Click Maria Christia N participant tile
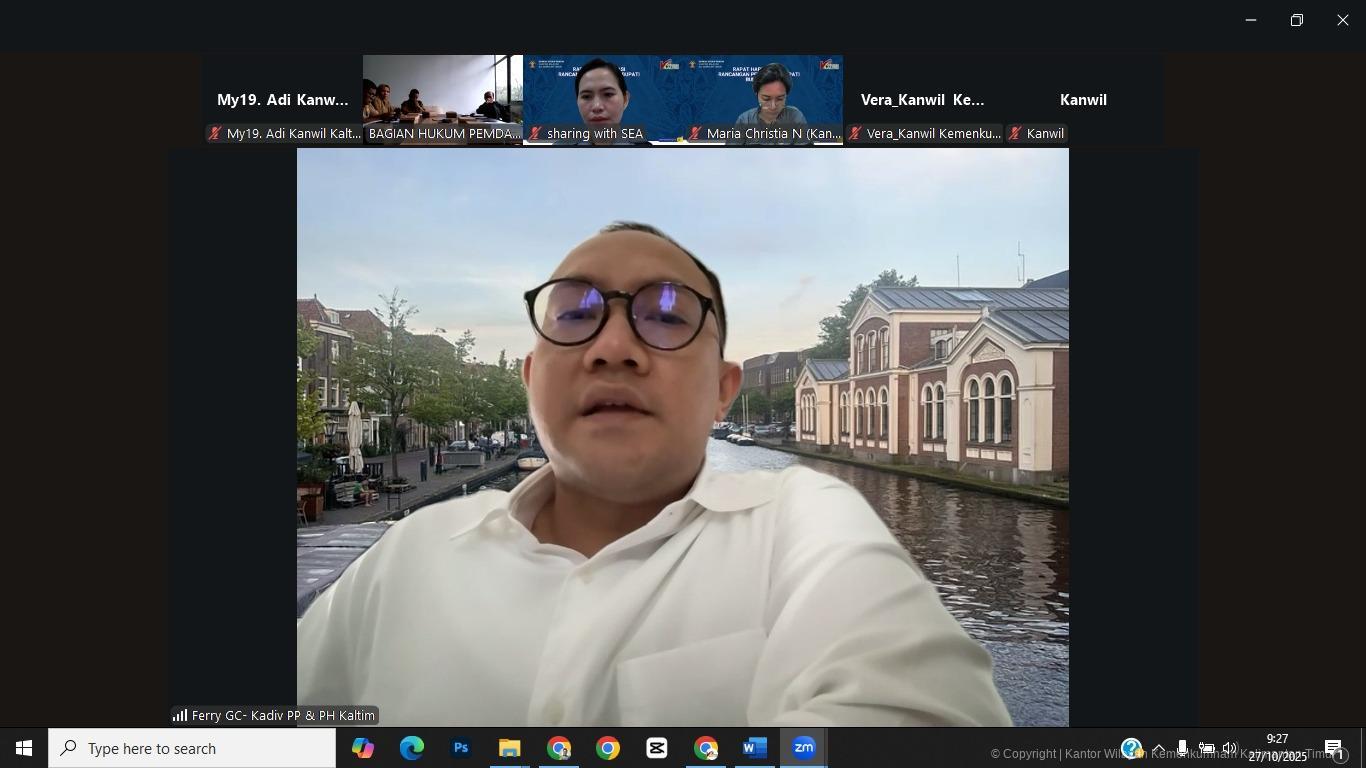 pyautogui.click(x=762, y=99)
